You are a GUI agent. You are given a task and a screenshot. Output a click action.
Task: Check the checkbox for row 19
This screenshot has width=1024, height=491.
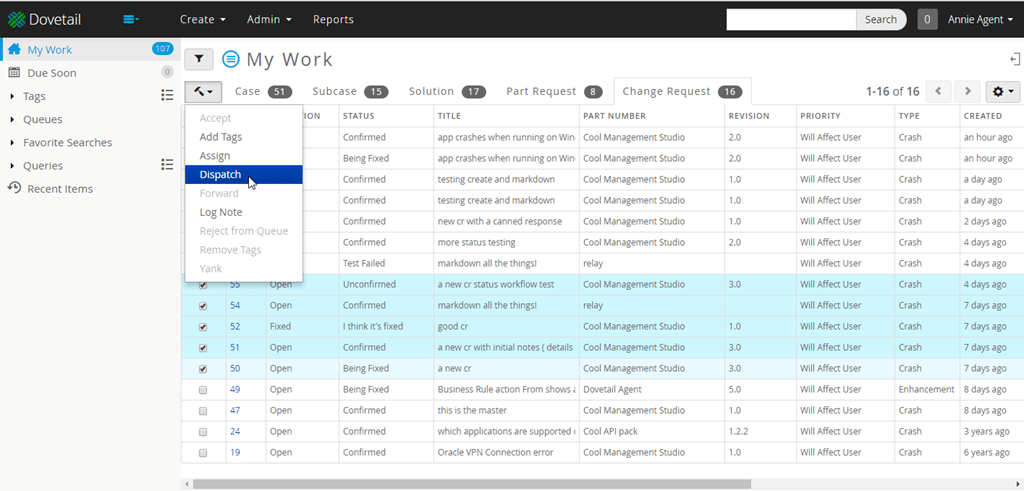(x=202, y=452)
